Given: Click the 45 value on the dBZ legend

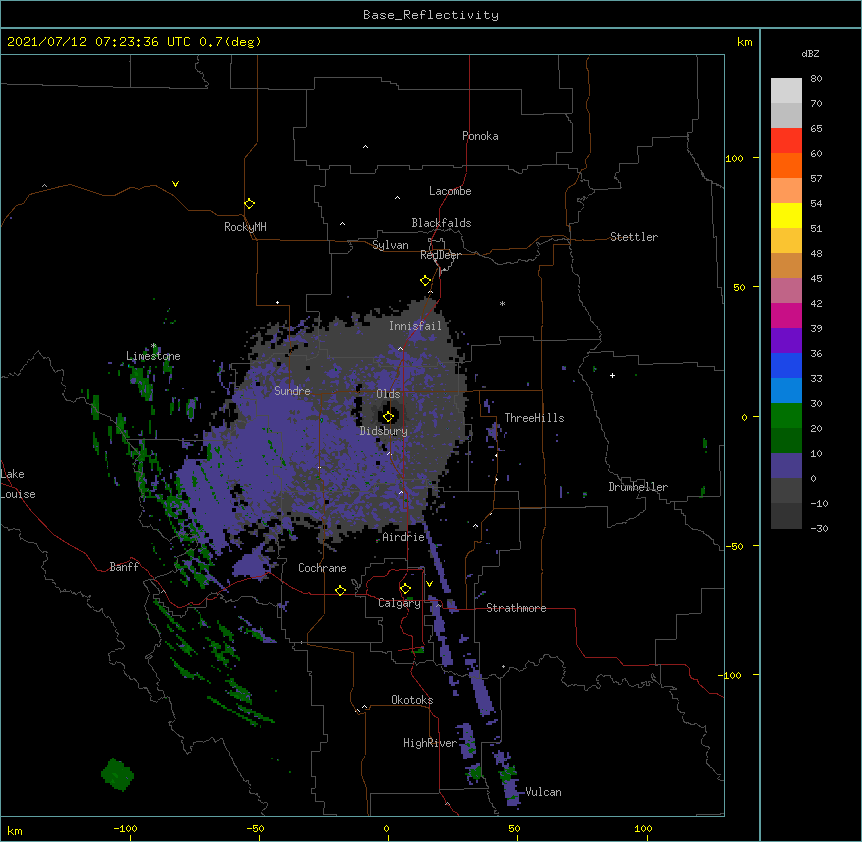Looking at the screenshot, I should point(816,279).
